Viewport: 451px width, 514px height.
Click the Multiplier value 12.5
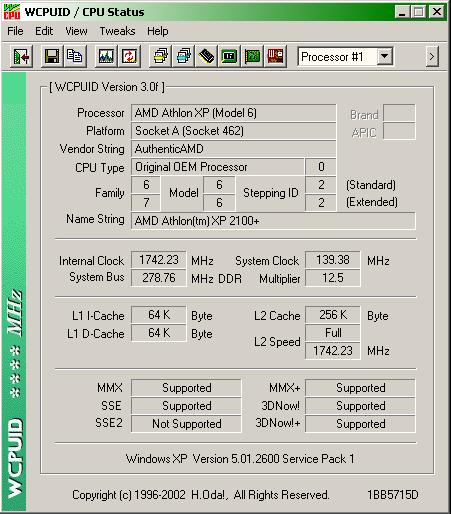pos(333,278)
